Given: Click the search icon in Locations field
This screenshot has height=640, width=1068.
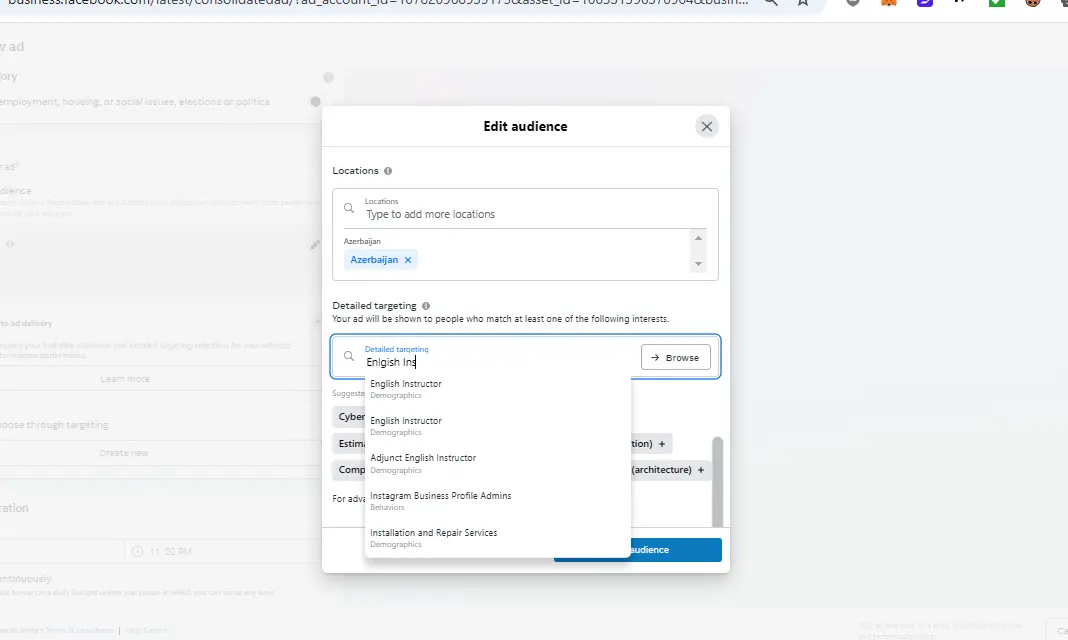Looking at the screenshot, I should (349, 208).
